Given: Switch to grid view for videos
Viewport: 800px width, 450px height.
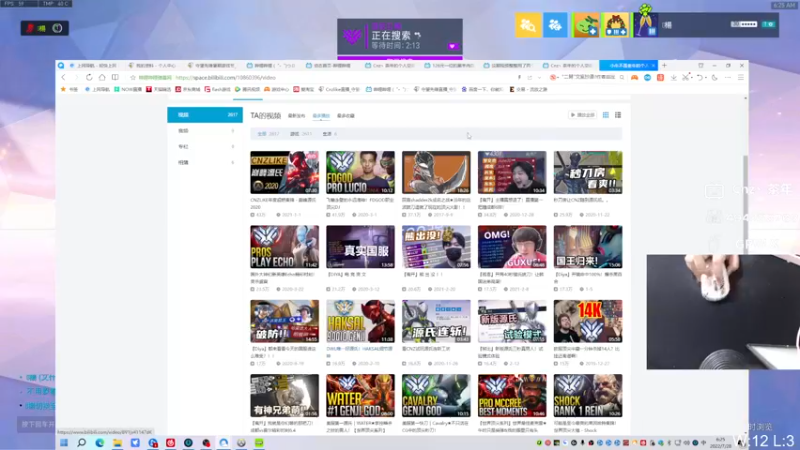Looking at the screenshot, I should click(x=606, y=115).
